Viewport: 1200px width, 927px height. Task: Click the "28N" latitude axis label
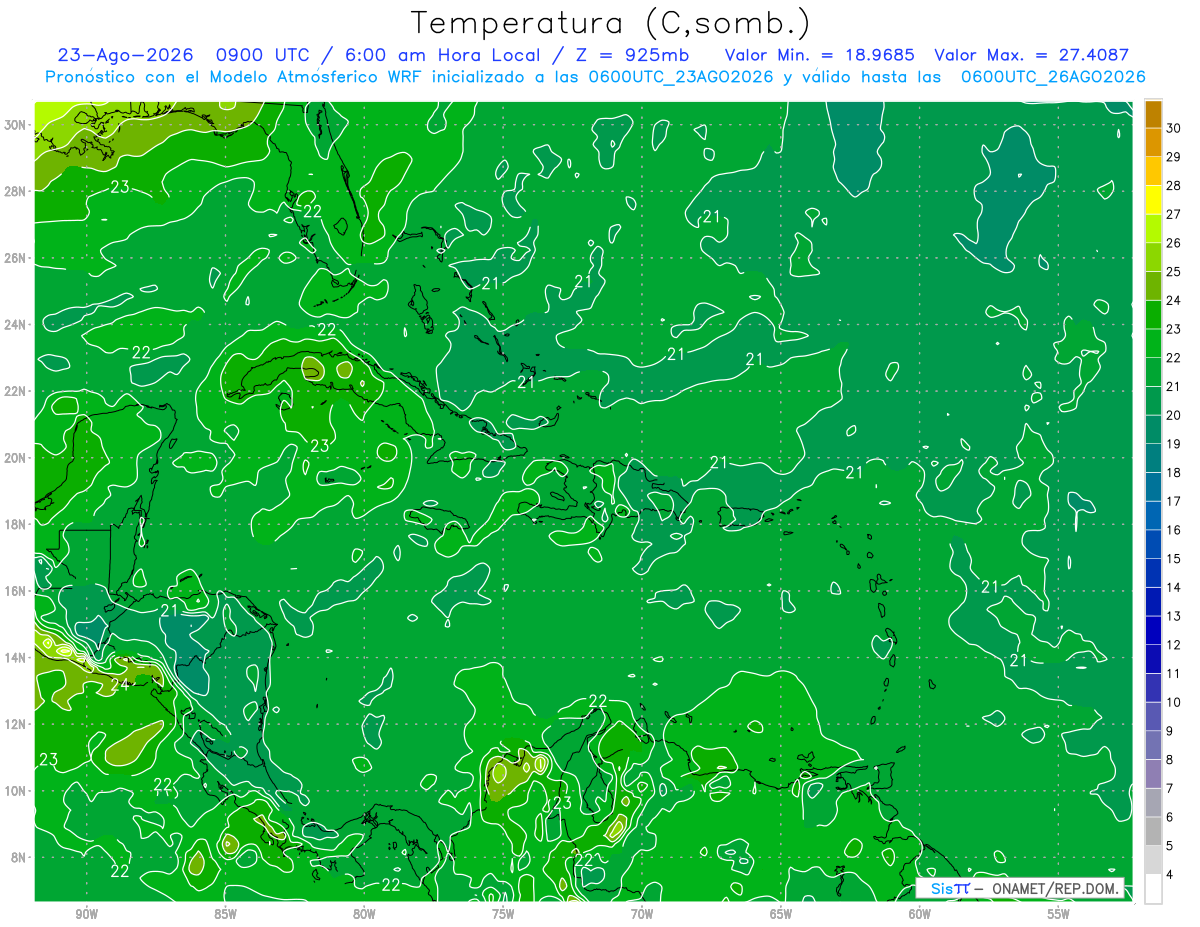pyautogui.click(x=15, y=191)
